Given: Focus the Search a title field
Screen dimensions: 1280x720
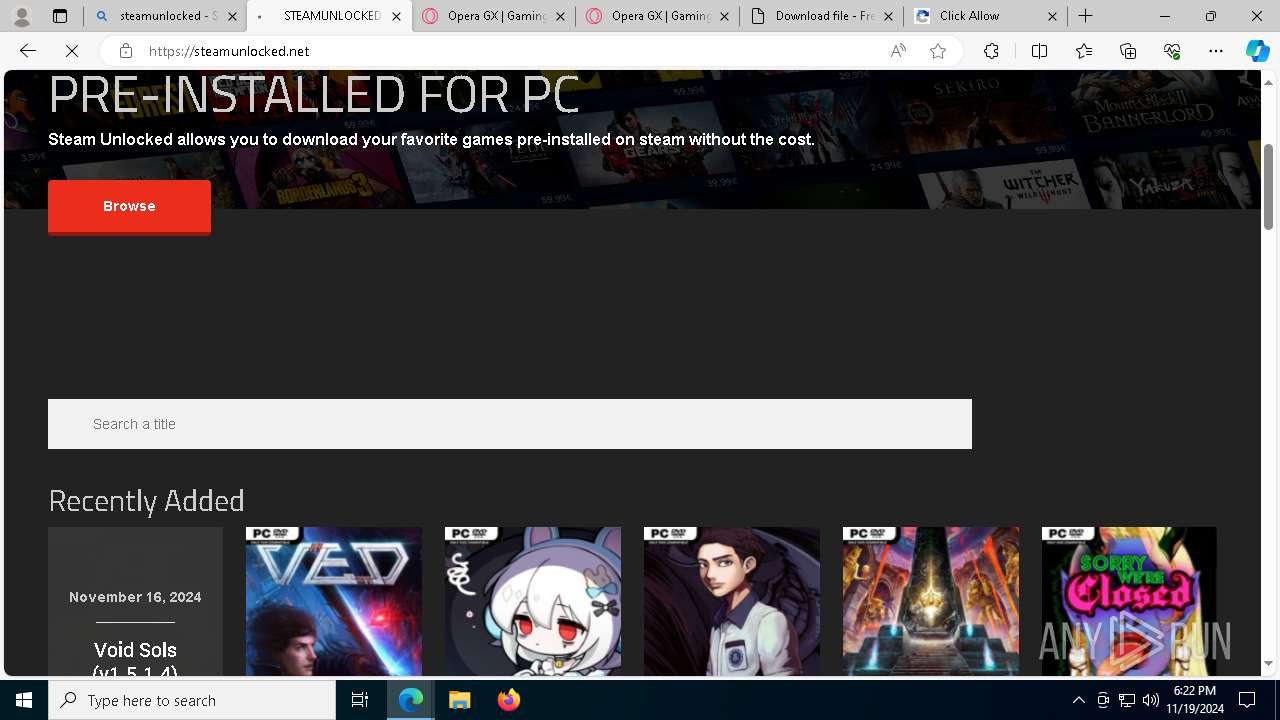Looking at the screenshot, I should (x=510, y=424).
